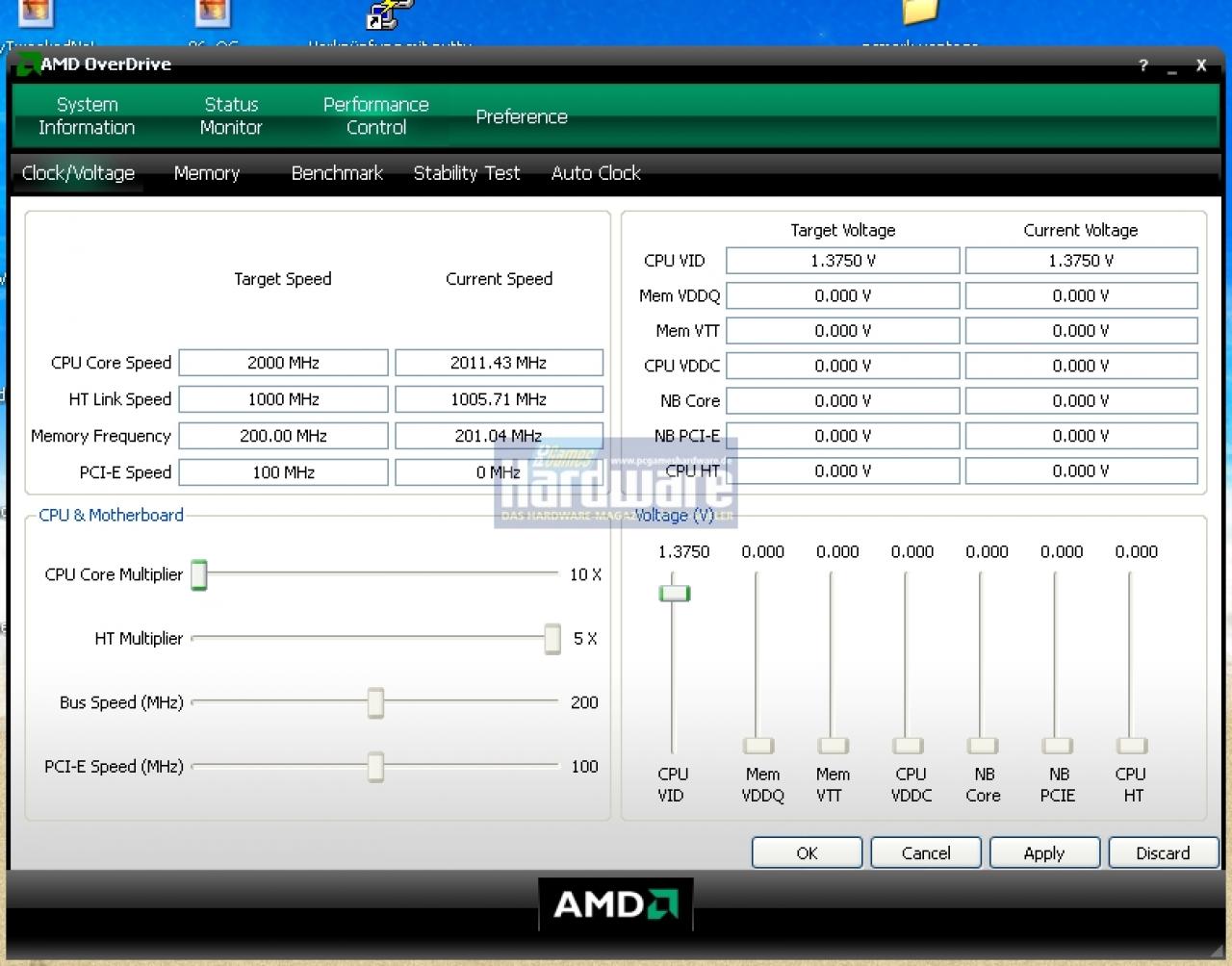1232x966 pixels.
Task: Select the Clock/Voltage sub-tab
Action: 78,173
